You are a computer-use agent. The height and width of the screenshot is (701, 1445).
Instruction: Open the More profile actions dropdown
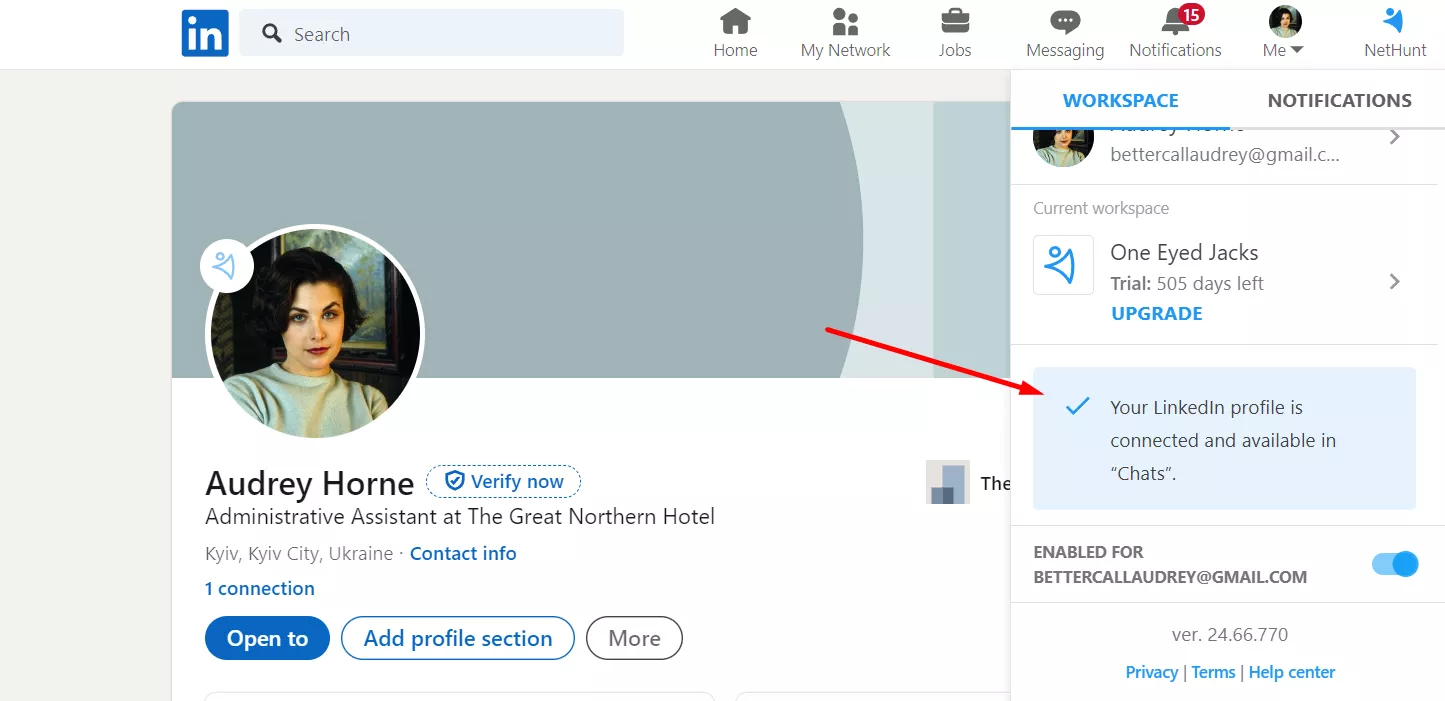pyautogui.click(x=634, y=638)
